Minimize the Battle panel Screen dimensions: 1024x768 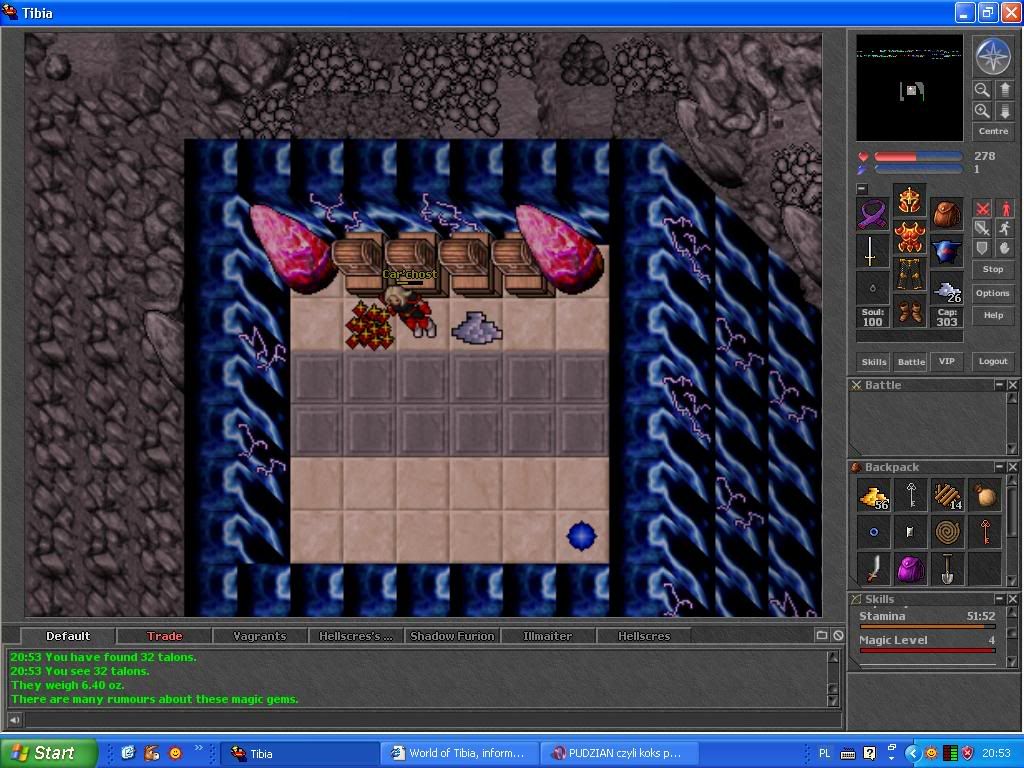[x=999, y=385]
